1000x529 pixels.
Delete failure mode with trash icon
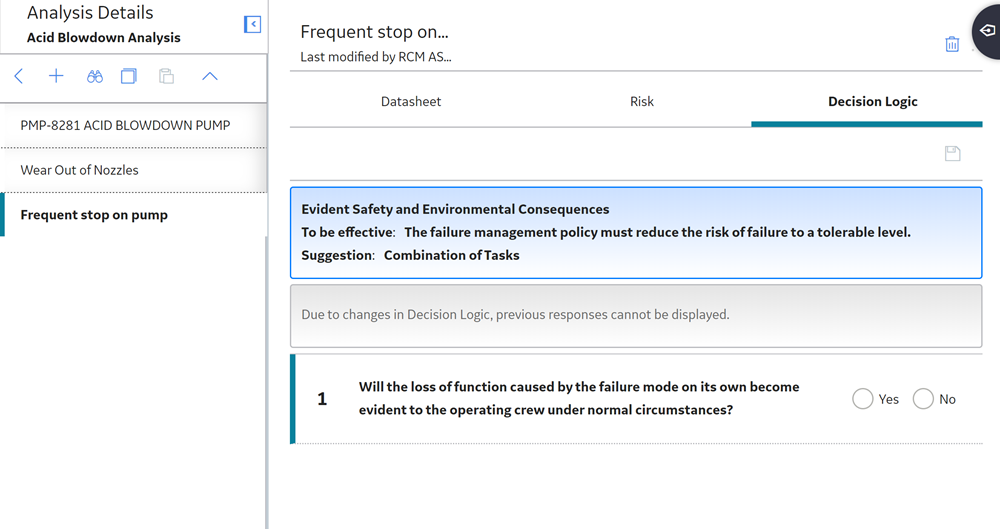[x=952, y=44]
